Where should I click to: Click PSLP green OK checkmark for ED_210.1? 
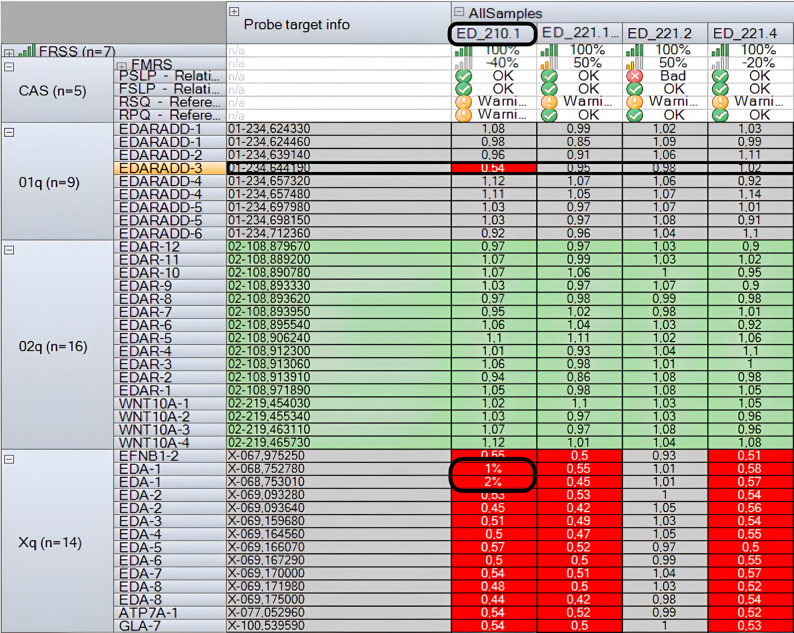pos(463,76)
